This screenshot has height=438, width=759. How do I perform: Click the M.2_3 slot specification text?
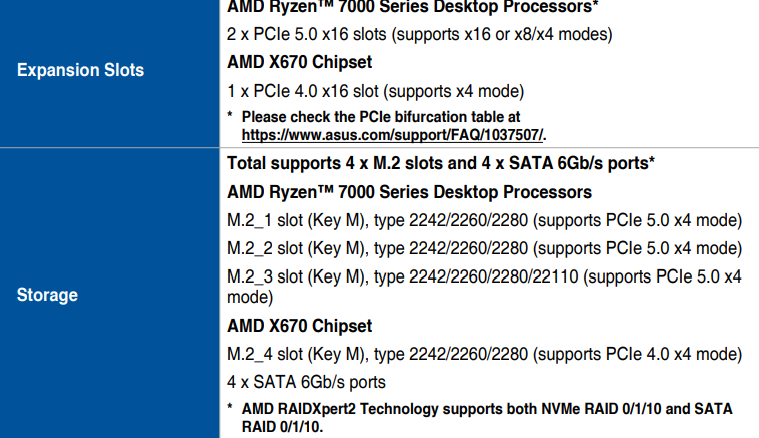(485, 287)
